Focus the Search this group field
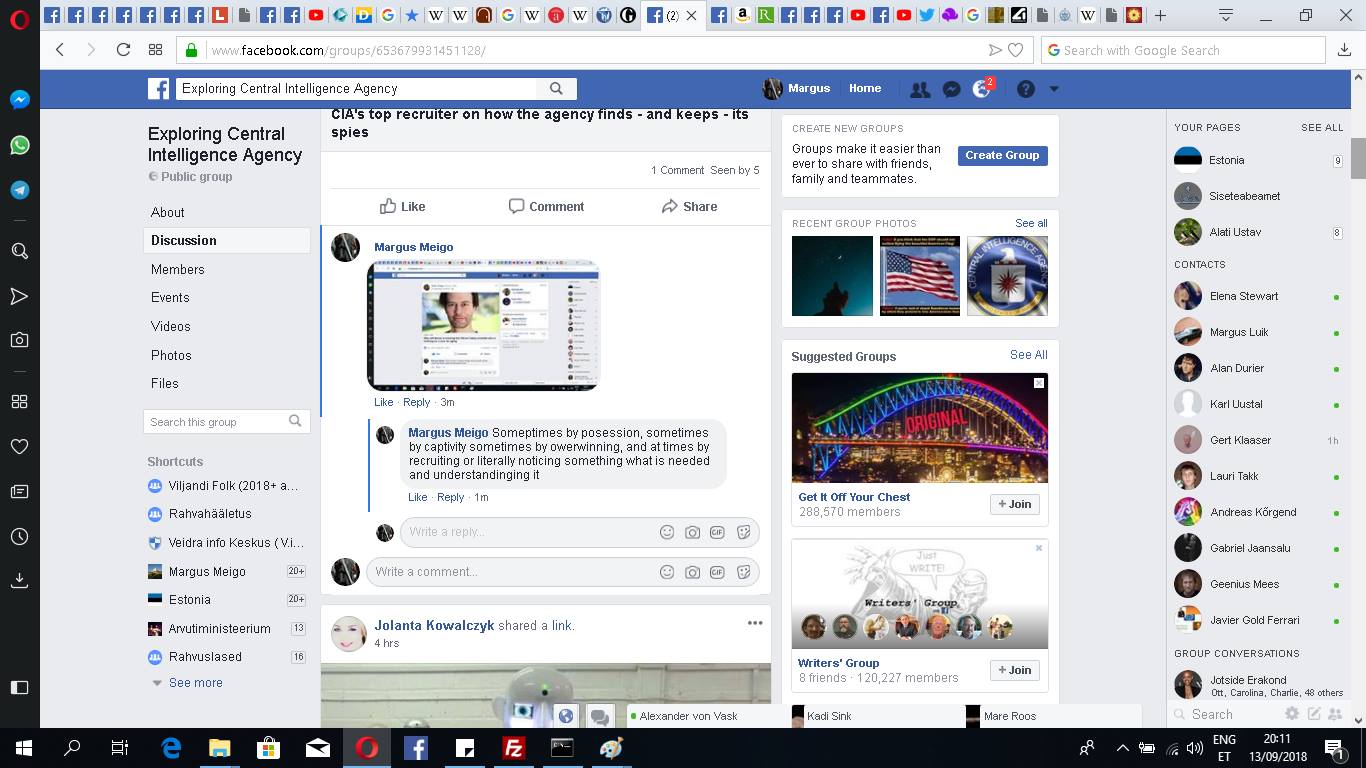Image resolution: width=1366 pixels, height=768 pixels. 226,422
